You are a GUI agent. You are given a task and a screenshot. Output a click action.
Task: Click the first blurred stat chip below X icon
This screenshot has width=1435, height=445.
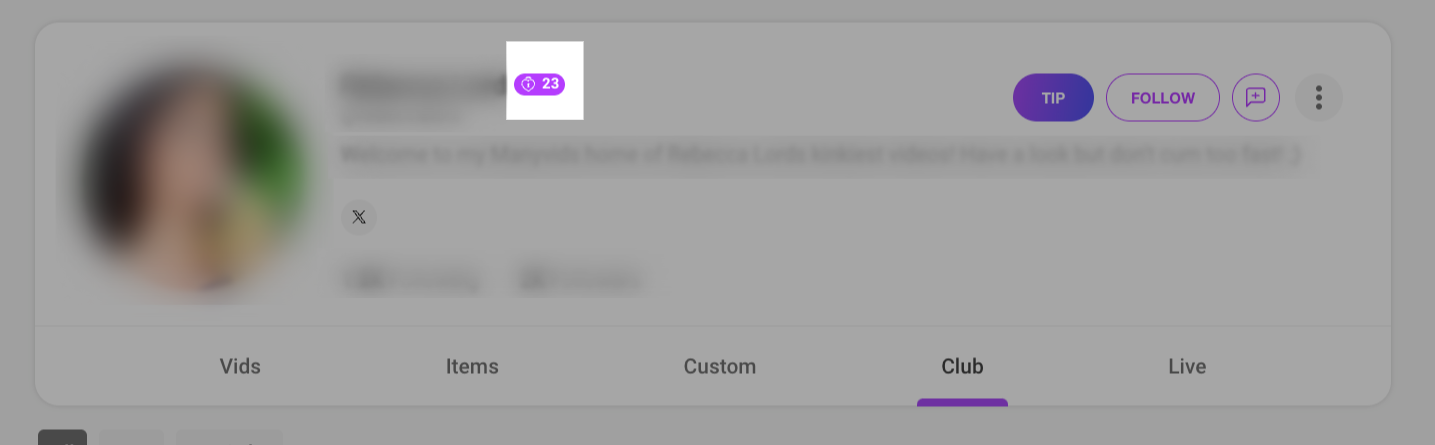[x=411, y=280]
